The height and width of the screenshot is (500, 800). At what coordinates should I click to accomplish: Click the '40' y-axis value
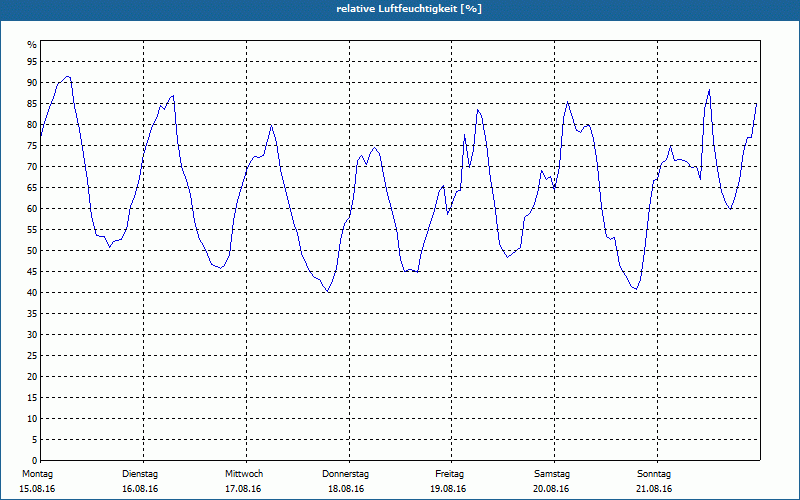click(x=32, y=292)
